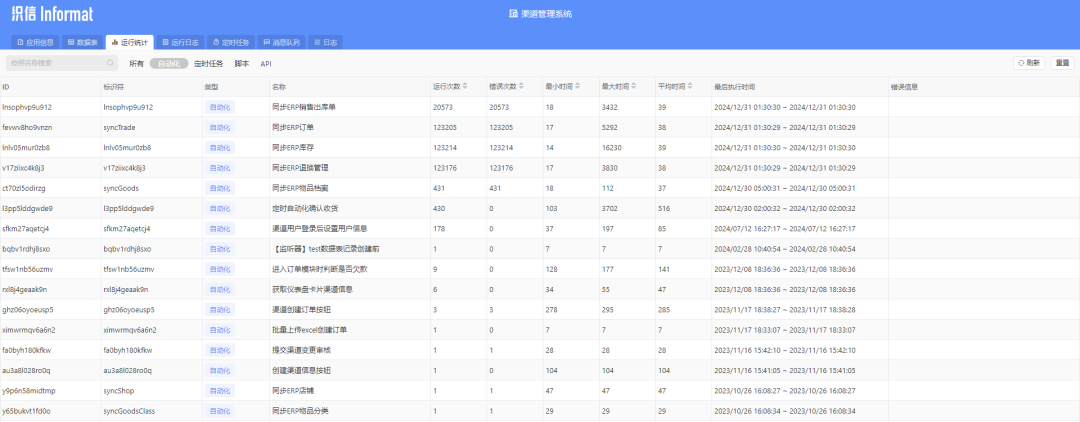Click the 自动化 tag in syncTrade row

pyautogui.click(x=220, y=127)
